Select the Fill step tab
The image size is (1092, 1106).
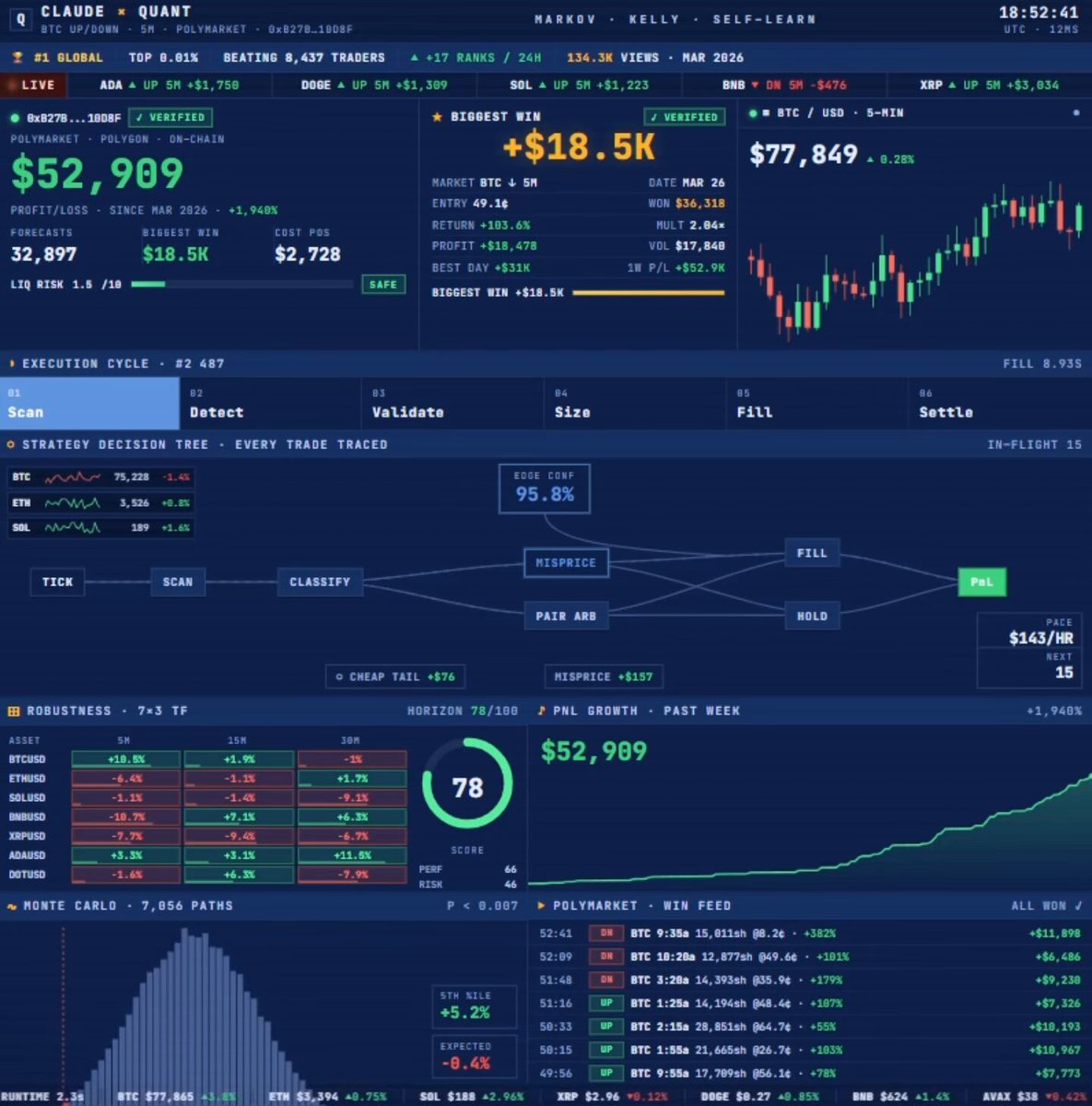point(818,404)
